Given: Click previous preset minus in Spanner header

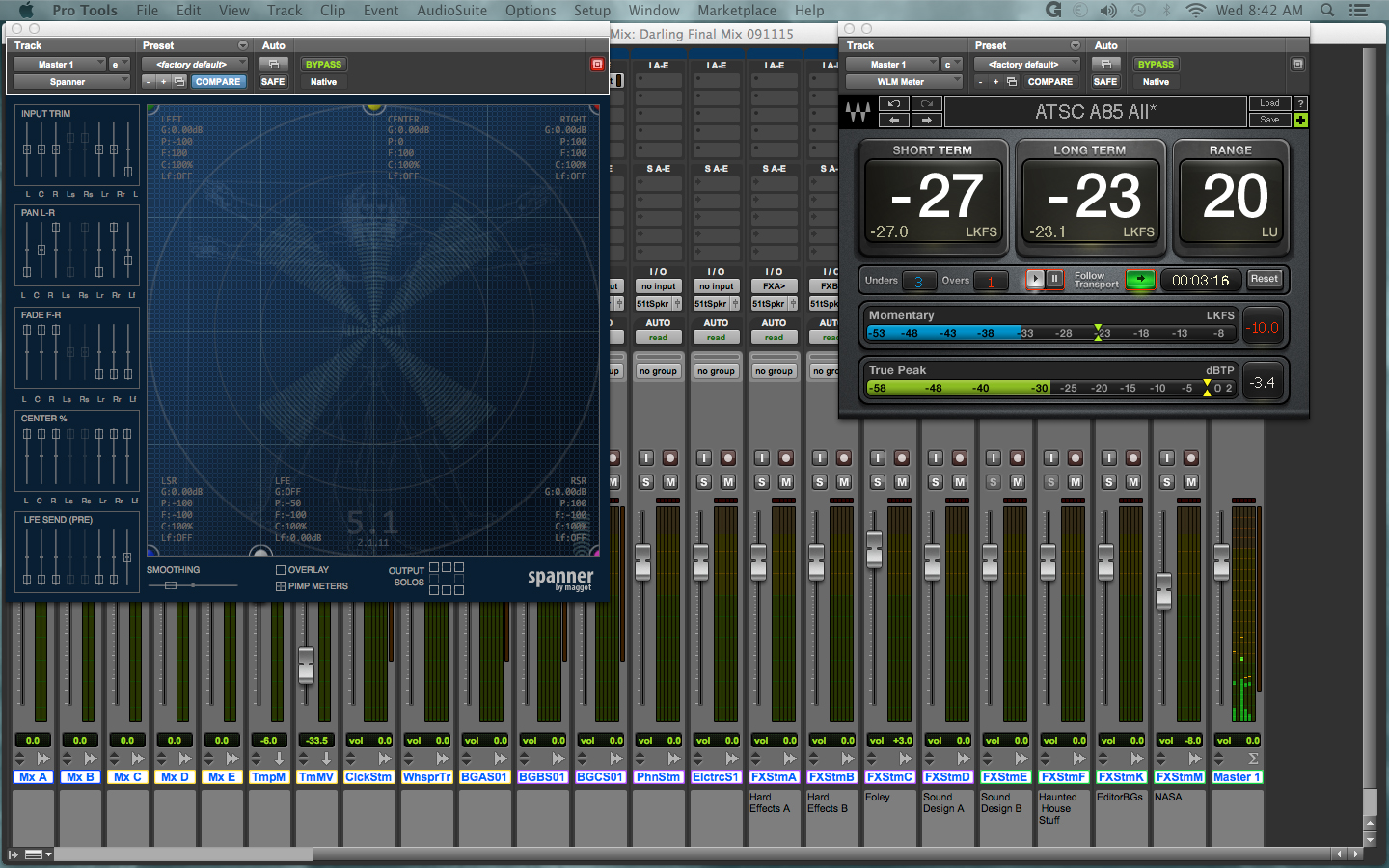Looking at the screenshot, I should 149,82.
